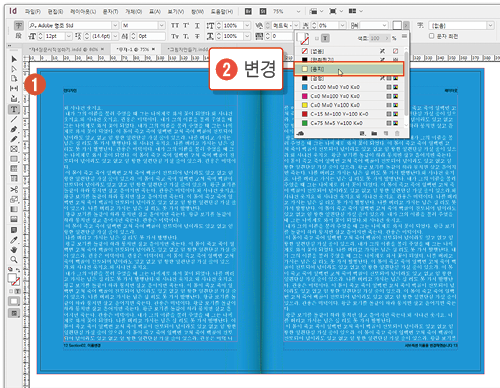
Task: Open the 레이아웃(L) menu
Action: (x=83, y=12)
